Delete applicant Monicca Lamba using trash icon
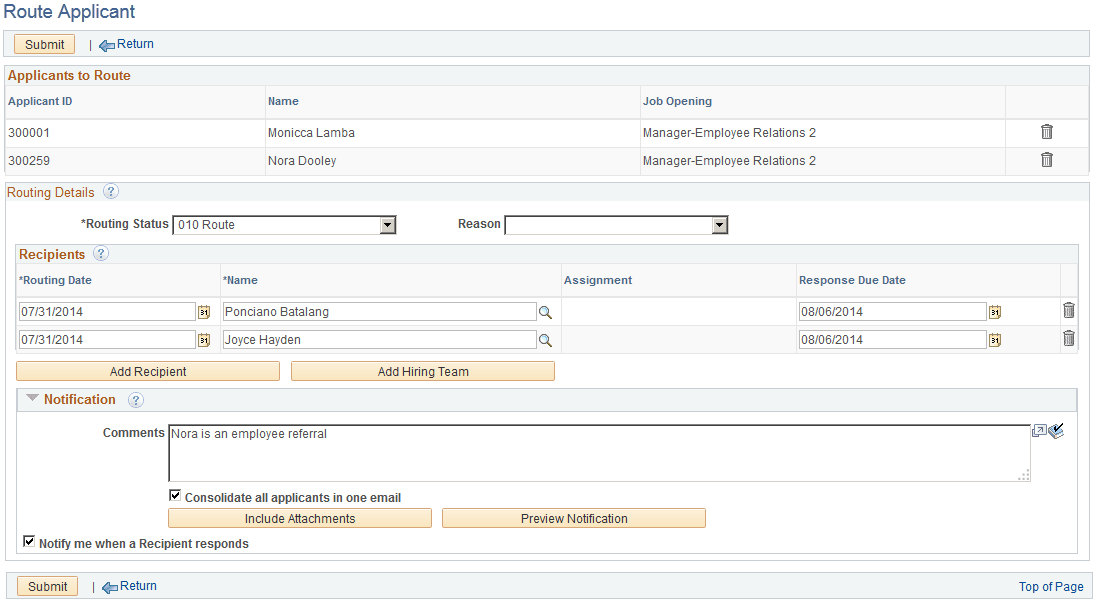Screen dimensions: 1099x606 coord(1046,132)
